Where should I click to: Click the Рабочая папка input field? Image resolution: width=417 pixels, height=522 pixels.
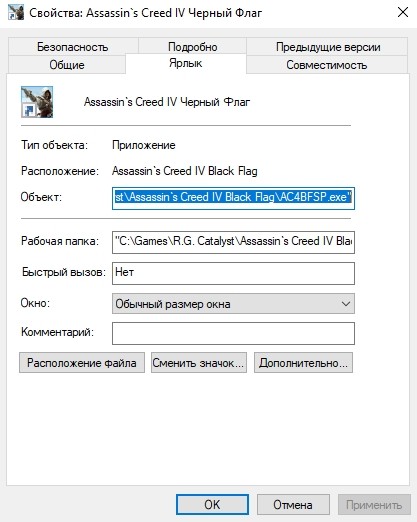[x=233, y=242]
